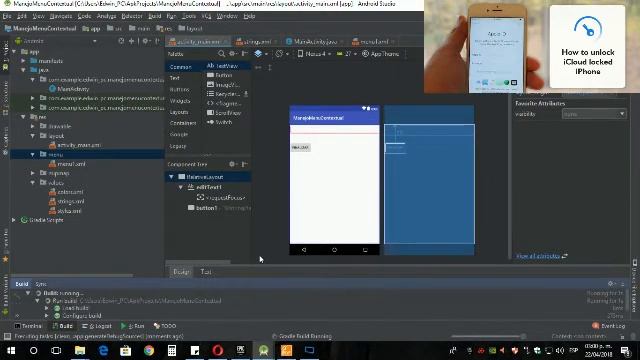This screenshot has height=360, width=640.
Task: Click the Gradle build progress bar
Action: point(488,336)
